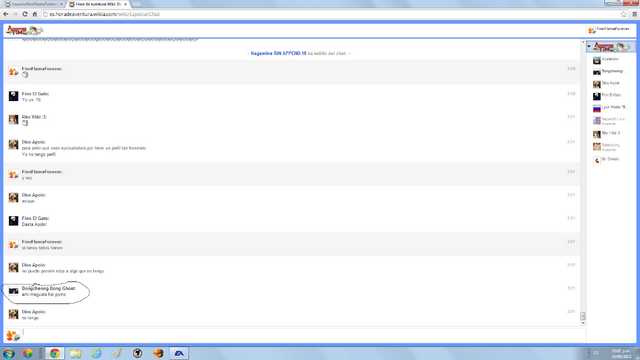
Task: Open a new browser tab
Action: (136, 4)
